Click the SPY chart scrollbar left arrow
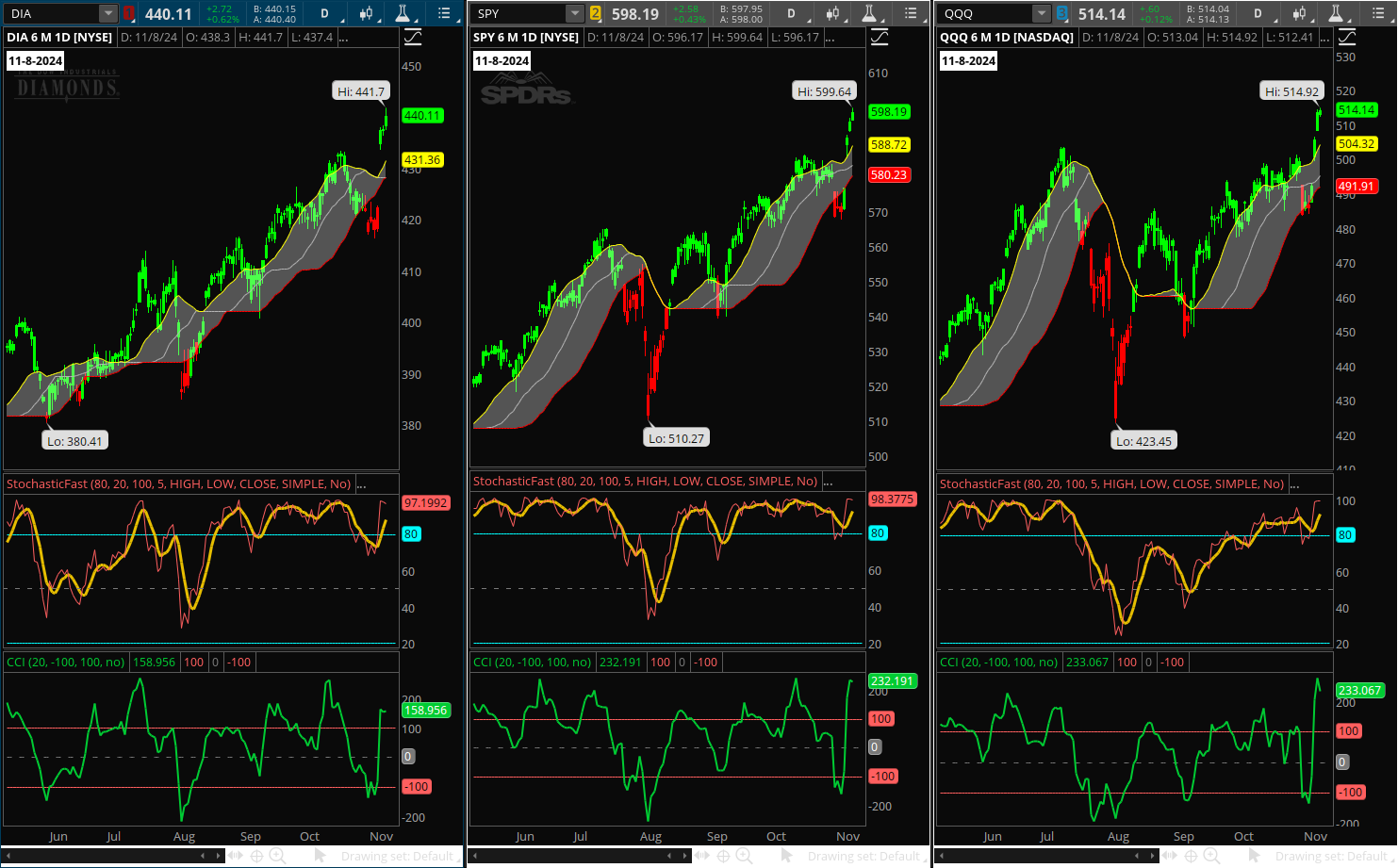This screenshot has height=868, width=1398. (474, 856)
